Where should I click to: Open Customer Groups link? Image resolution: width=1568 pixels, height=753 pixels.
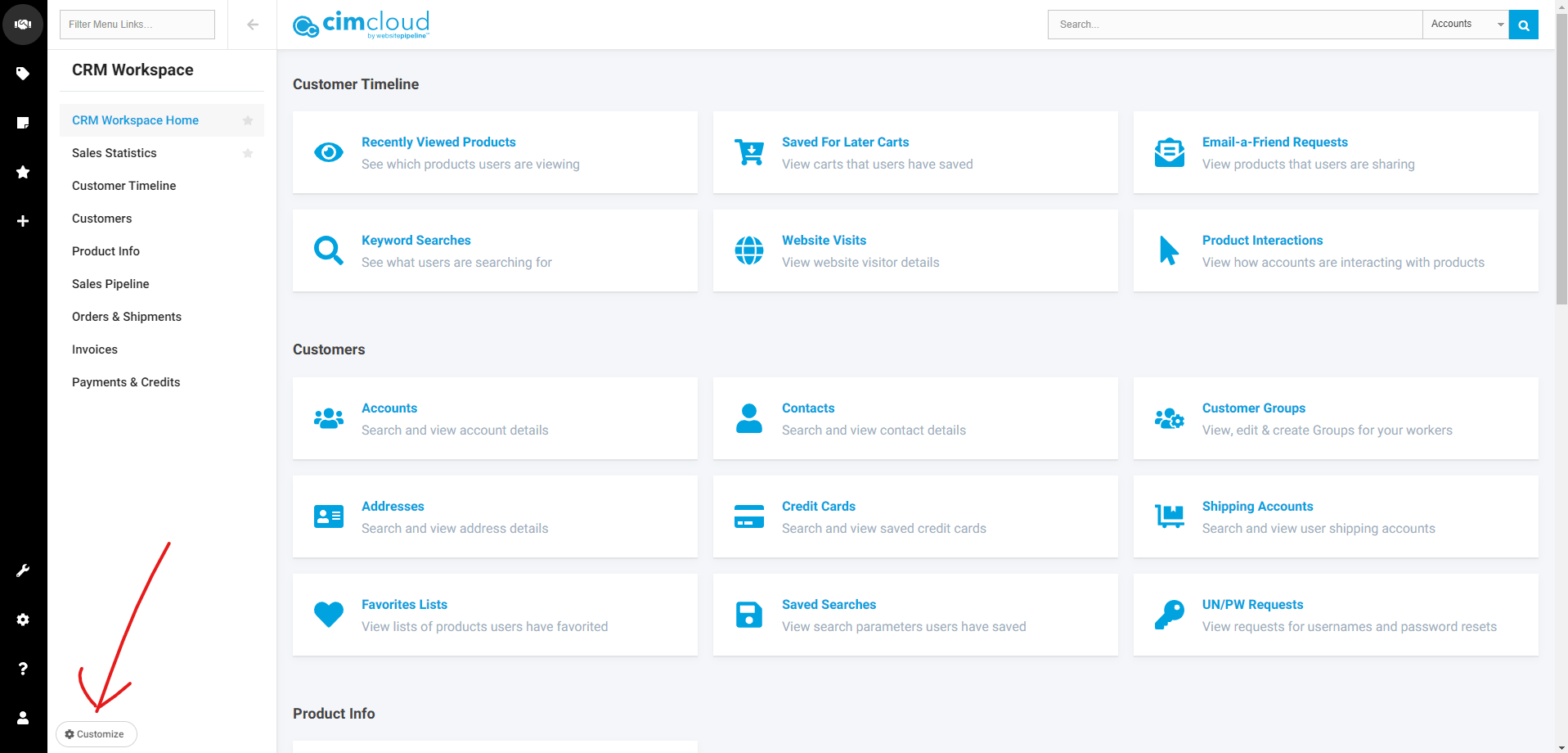1253,408
